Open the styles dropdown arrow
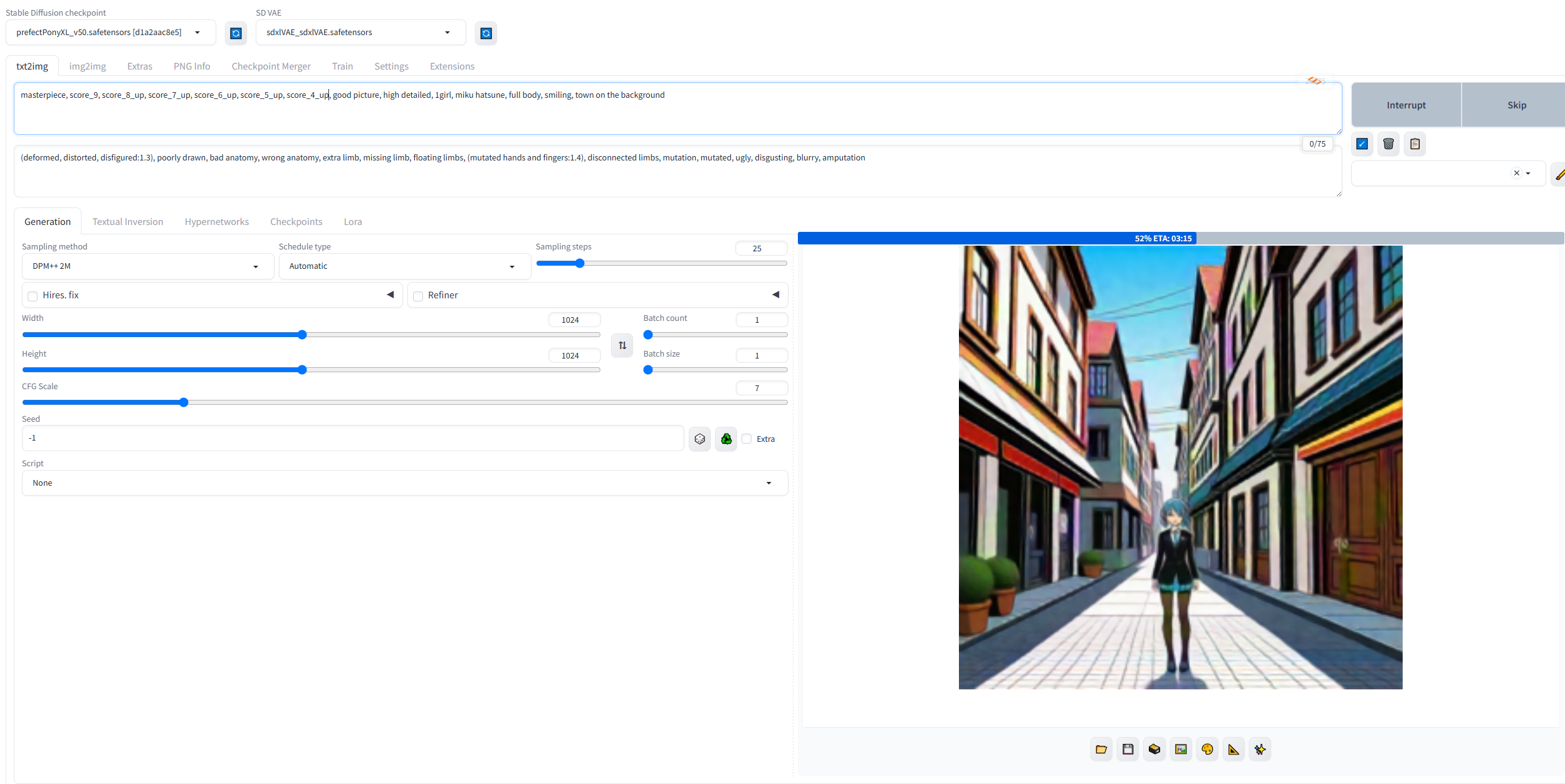 pyautogui.click(x=1528, y=174)
